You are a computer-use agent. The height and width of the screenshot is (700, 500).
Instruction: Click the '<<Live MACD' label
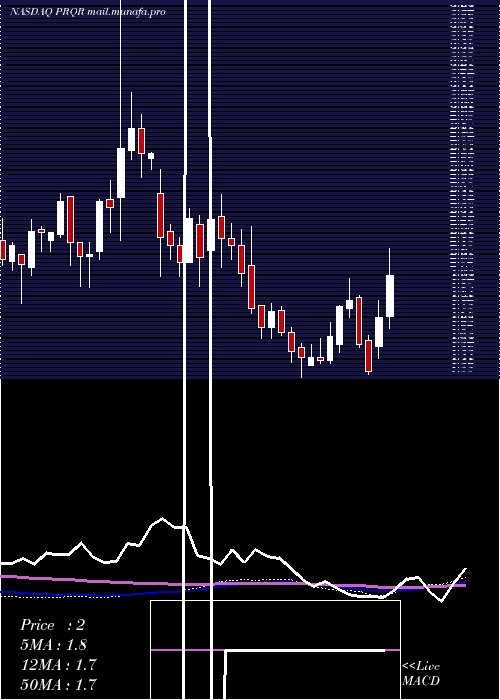coord(421,674)
